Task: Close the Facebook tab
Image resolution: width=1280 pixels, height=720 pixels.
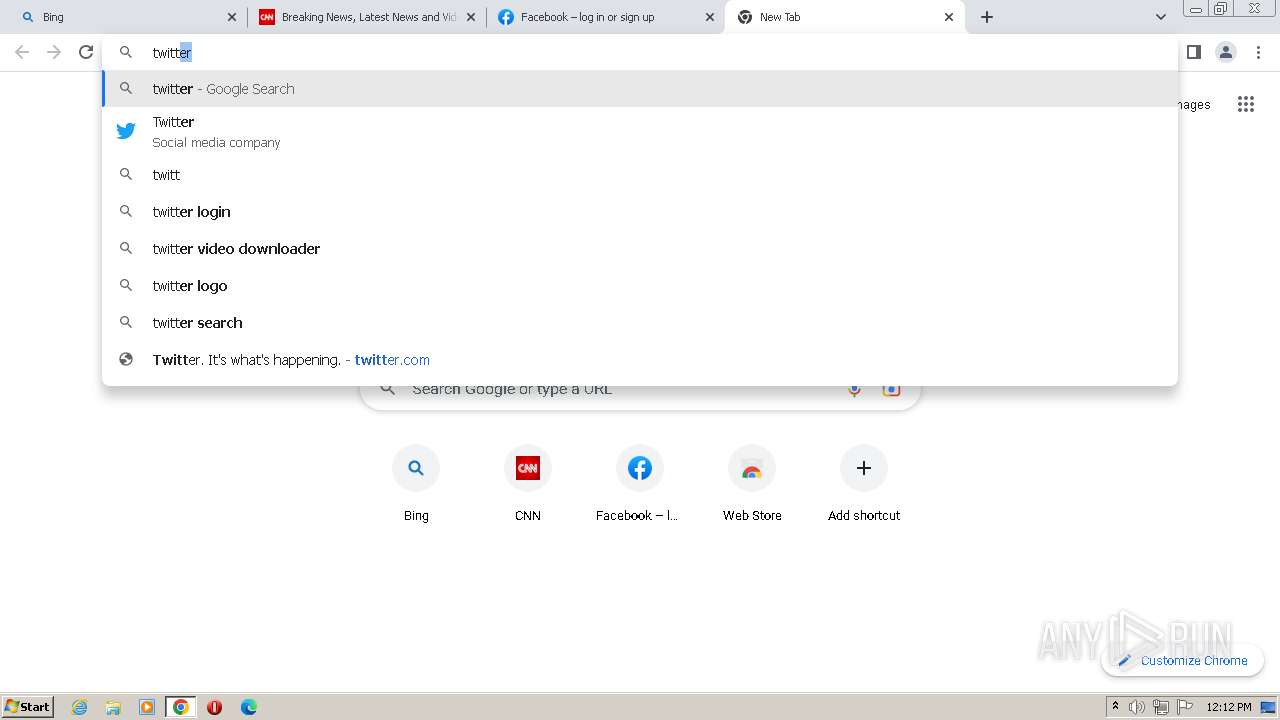Action: [710, 17]
